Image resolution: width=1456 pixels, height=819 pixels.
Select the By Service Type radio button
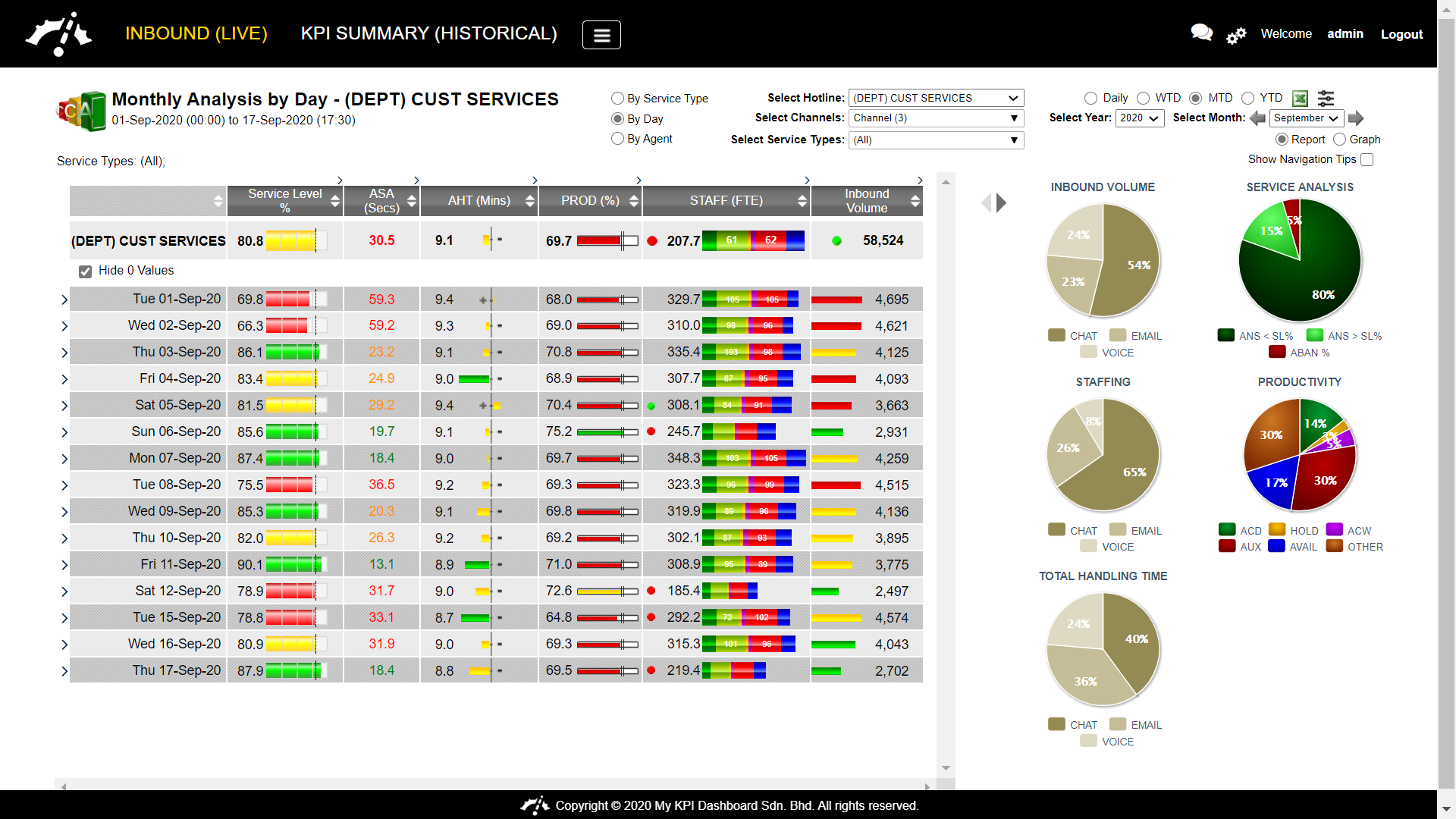(x=617, y=99)
